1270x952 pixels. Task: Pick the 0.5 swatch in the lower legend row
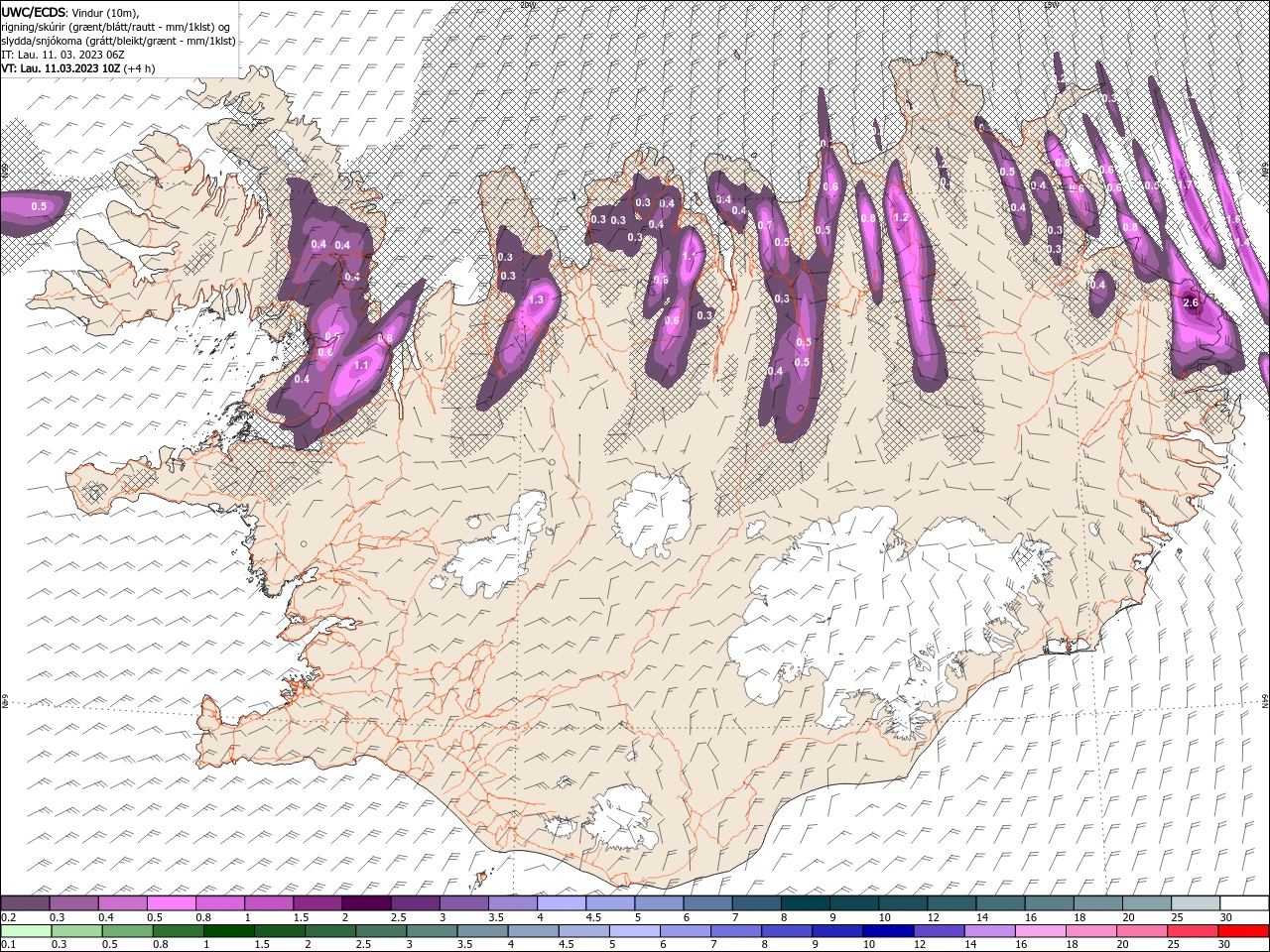(x=127, y=931)
